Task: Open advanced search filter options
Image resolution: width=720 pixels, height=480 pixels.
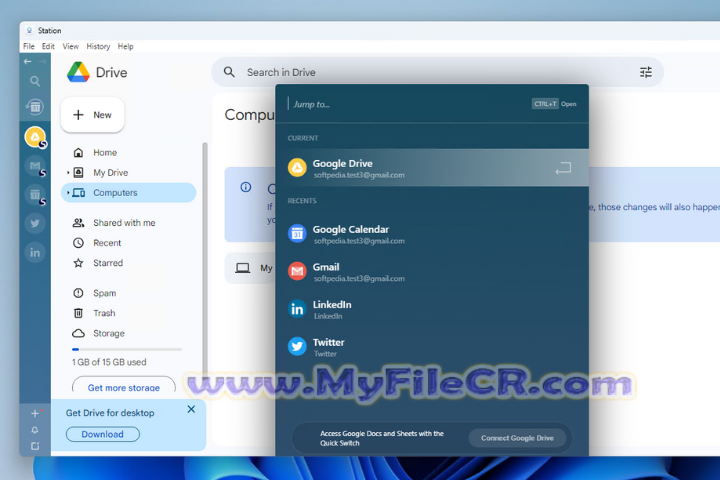Action: pyautogui.click(x=646, y=72)
